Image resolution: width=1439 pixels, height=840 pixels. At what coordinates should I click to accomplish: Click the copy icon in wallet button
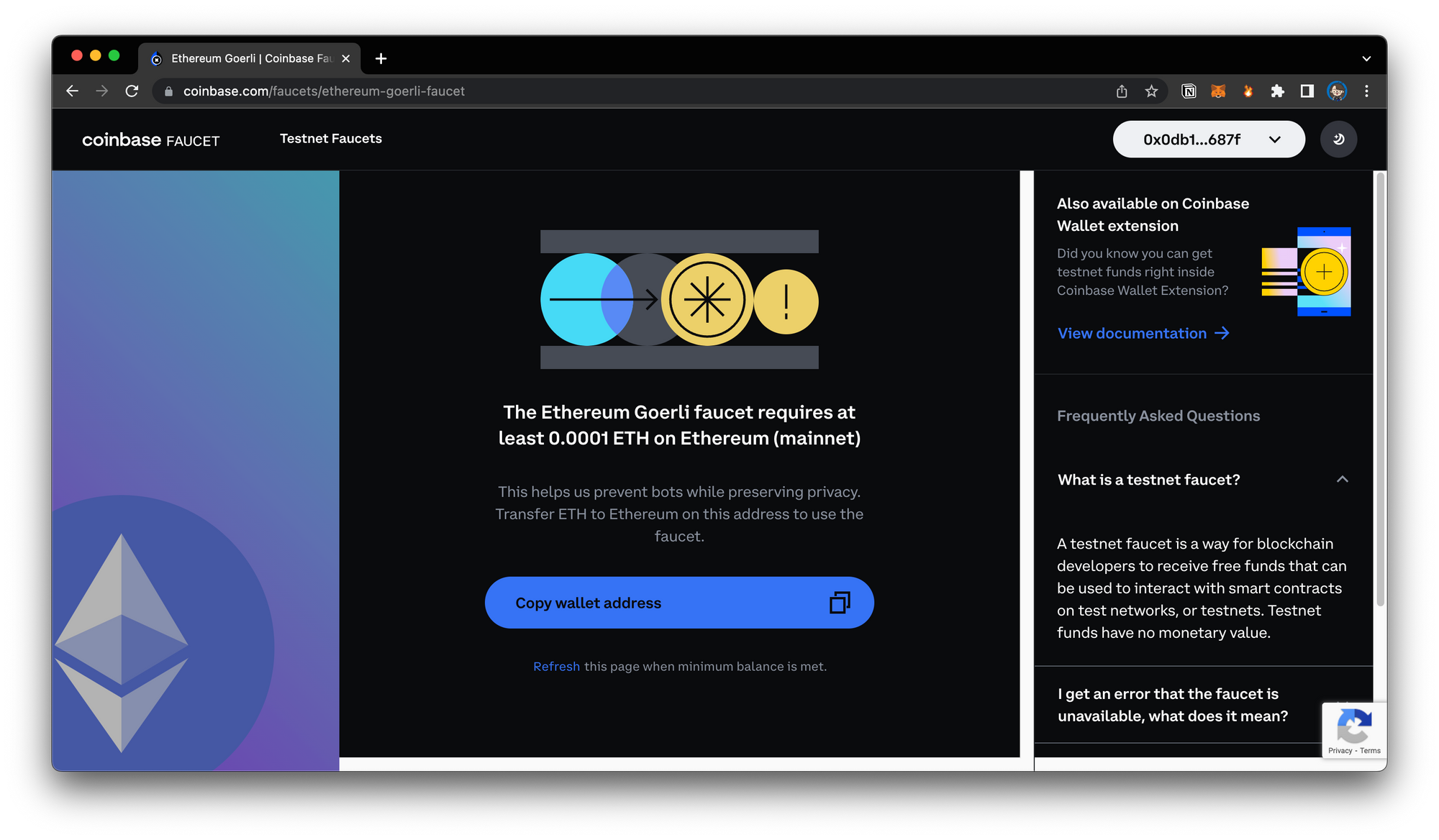click(x=840, y=603)
